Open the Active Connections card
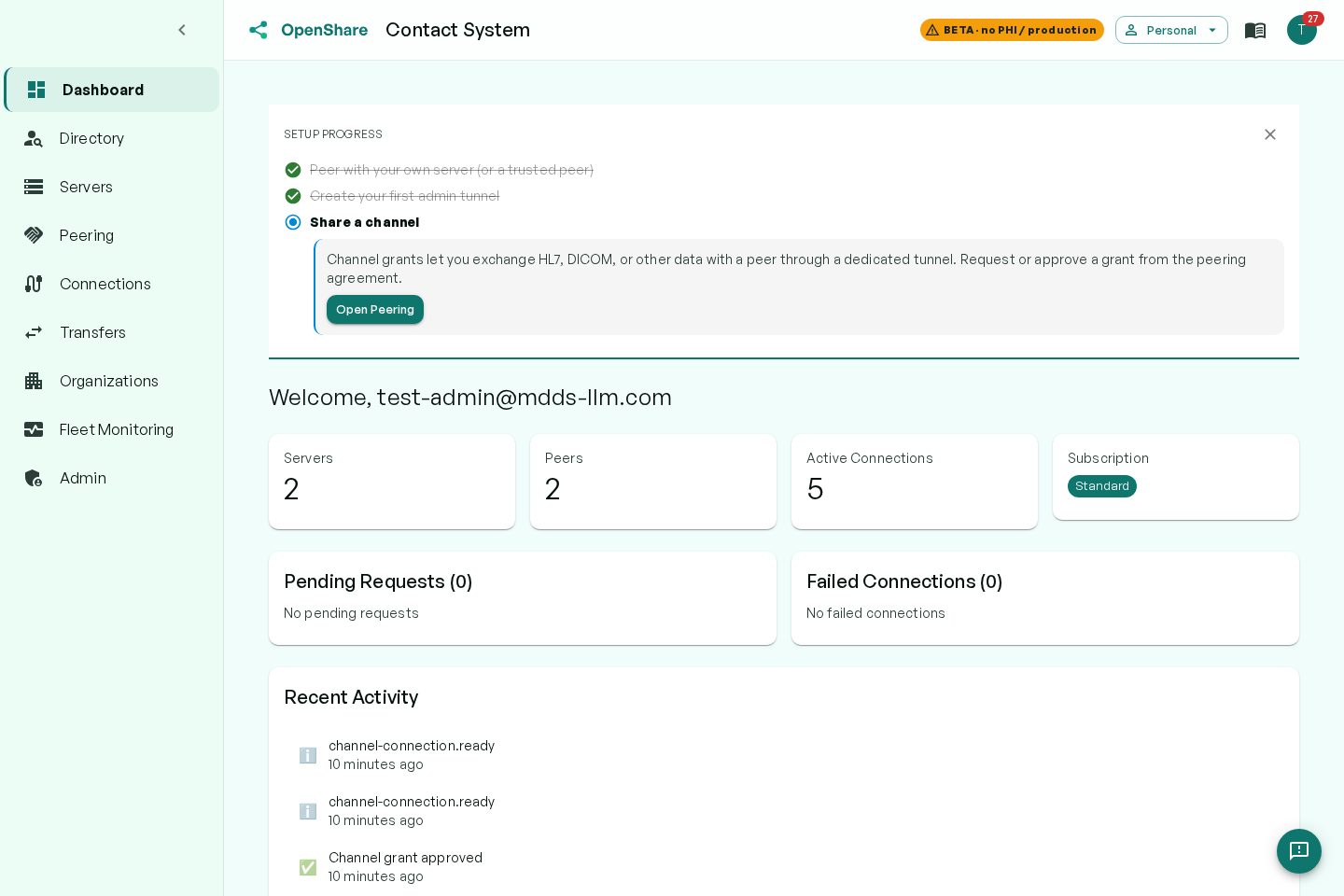 (915, 482)
